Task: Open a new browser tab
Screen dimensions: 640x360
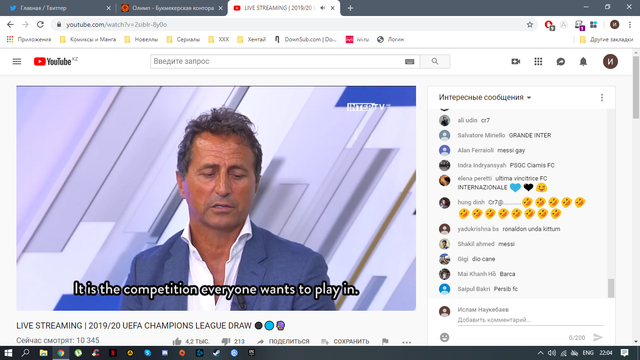Action: [x=350, y=8]
